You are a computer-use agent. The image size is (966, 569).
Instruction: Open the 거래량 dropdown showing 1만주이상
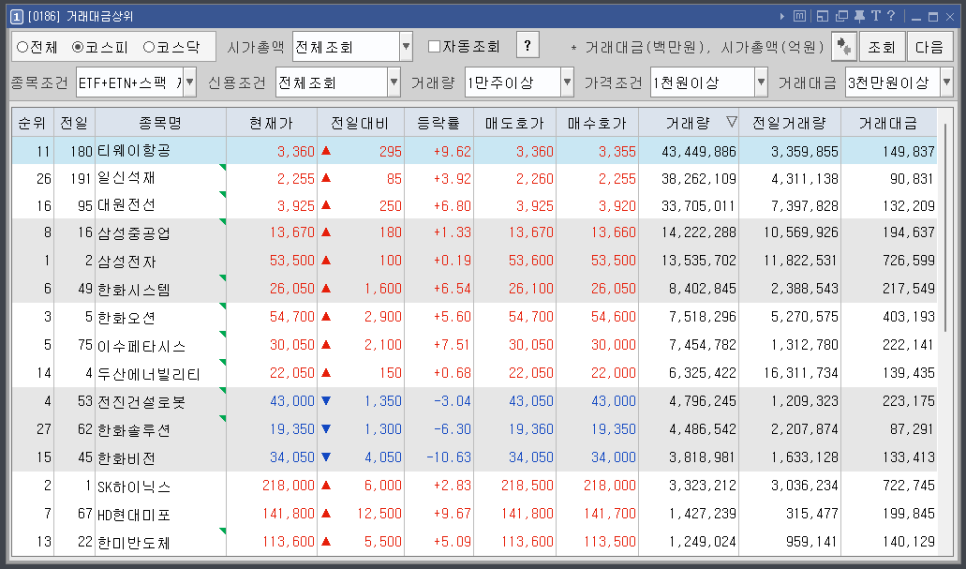520,83
